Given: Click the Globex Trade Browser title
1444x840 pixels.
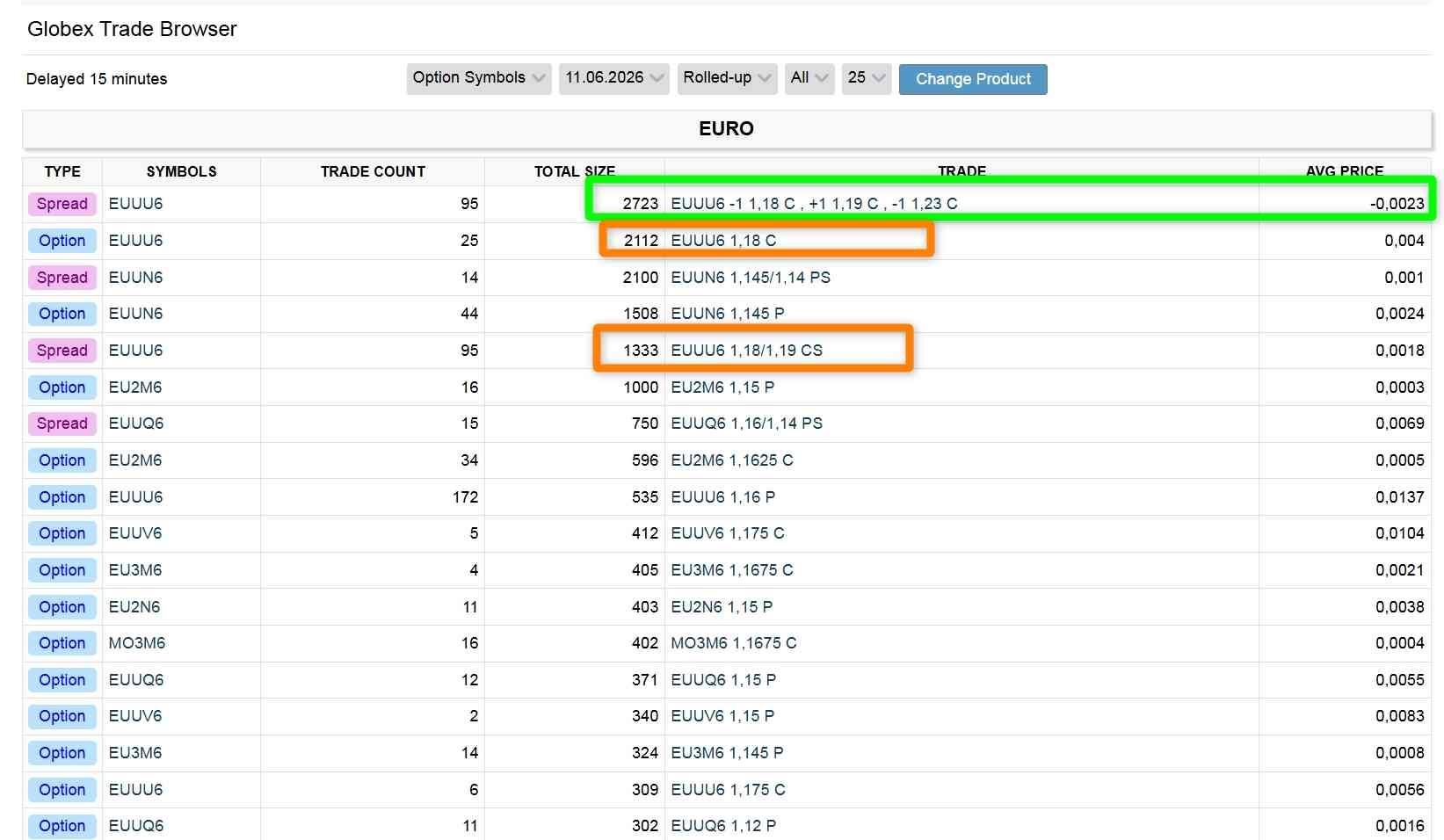Looking at the screenshot, I should 132,29.
